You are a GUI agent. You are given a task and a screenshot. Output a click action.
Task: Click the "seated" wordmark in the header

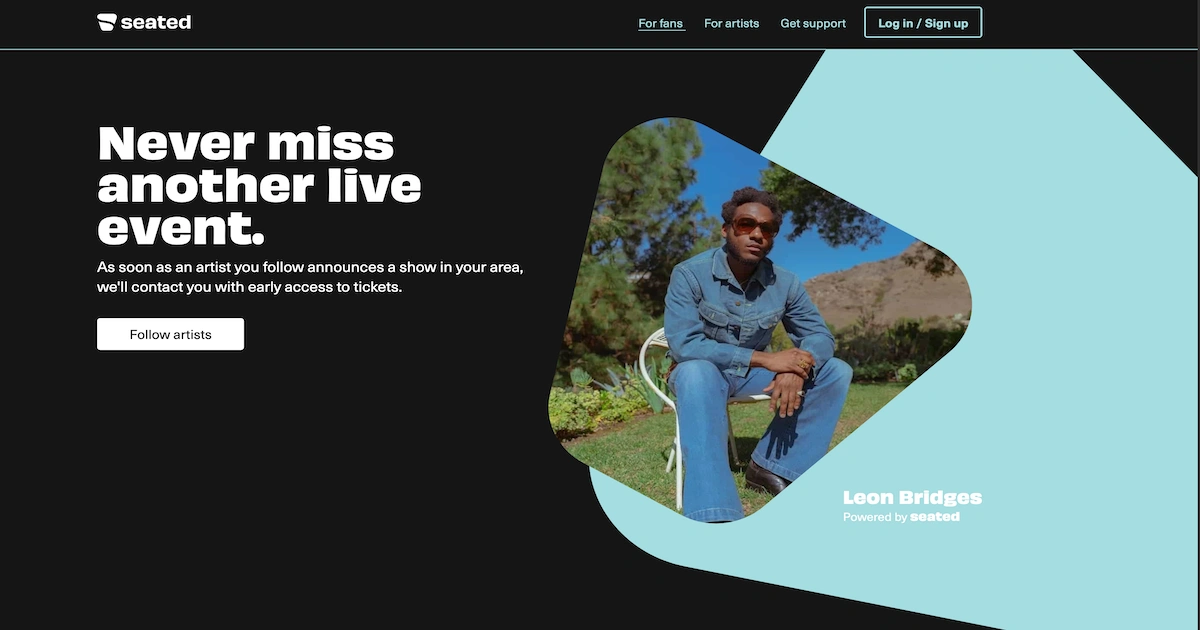coord(156,22)
